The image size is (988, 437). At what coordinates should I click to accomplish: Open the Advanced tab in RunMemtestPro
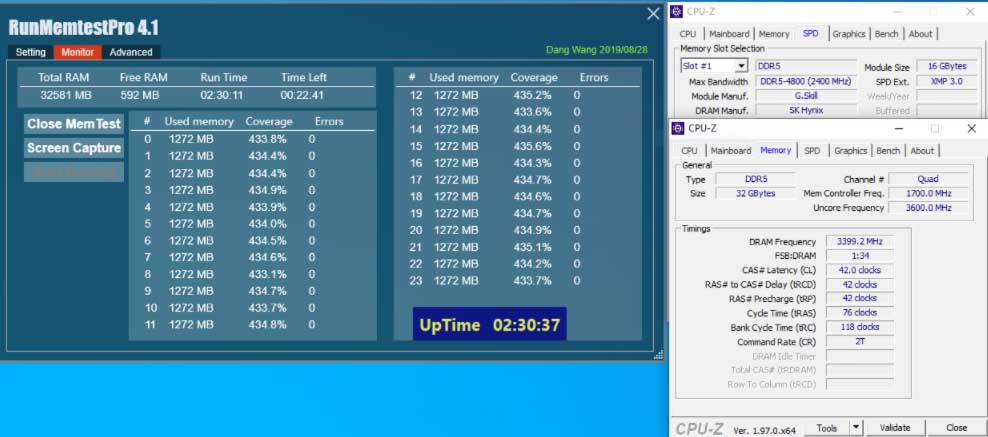[131, 52]
